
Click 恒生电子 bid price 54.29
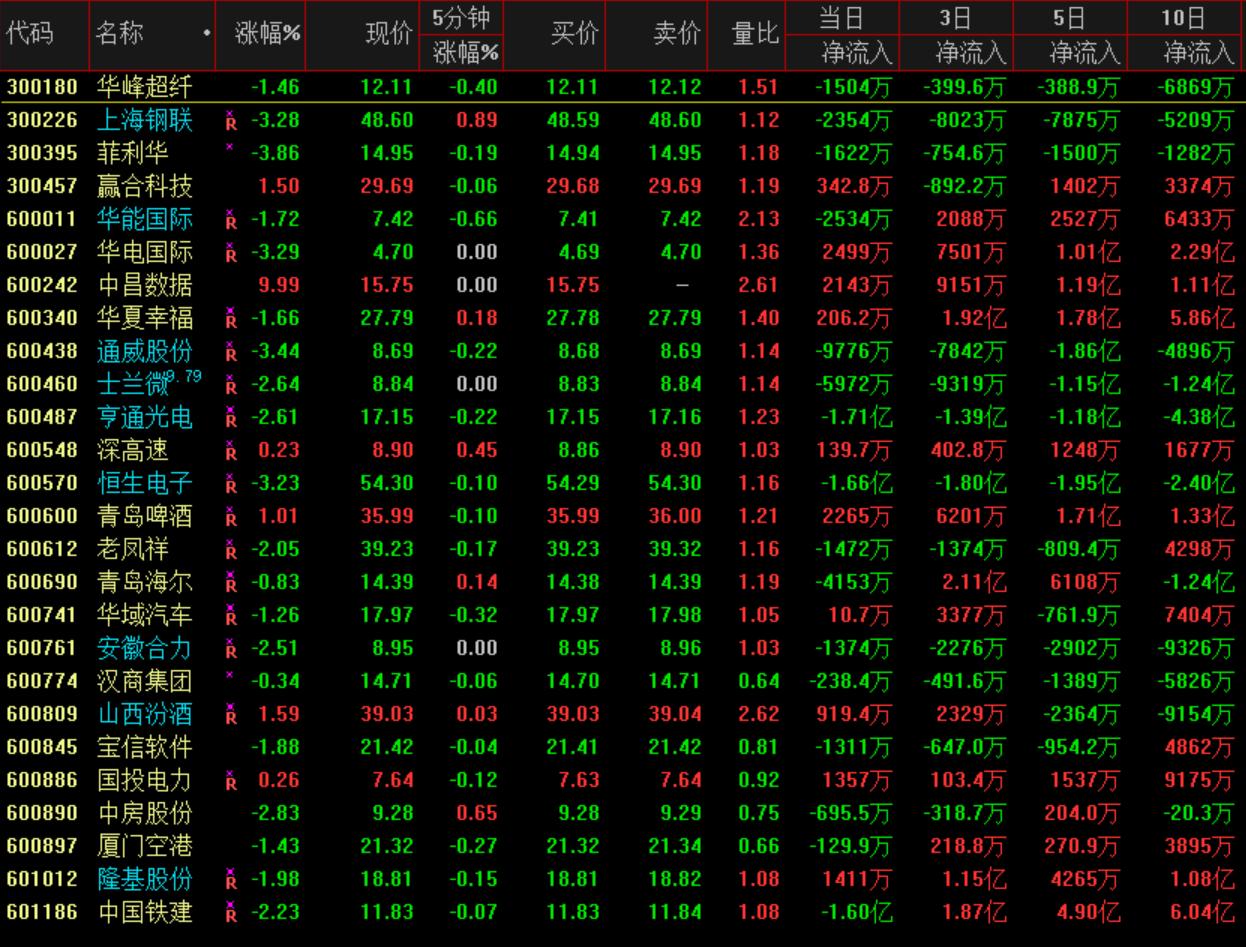(x=574, y=484)
